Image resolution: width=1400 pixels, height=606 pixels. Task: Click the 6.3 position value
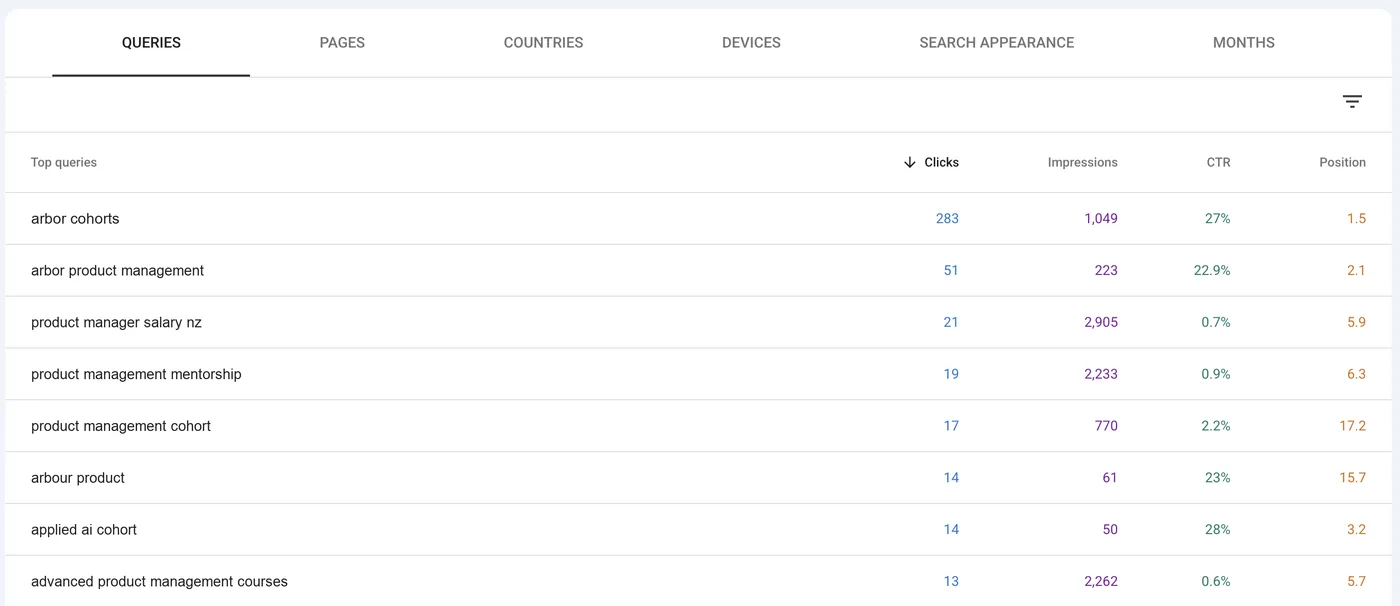pos(1356,374)
